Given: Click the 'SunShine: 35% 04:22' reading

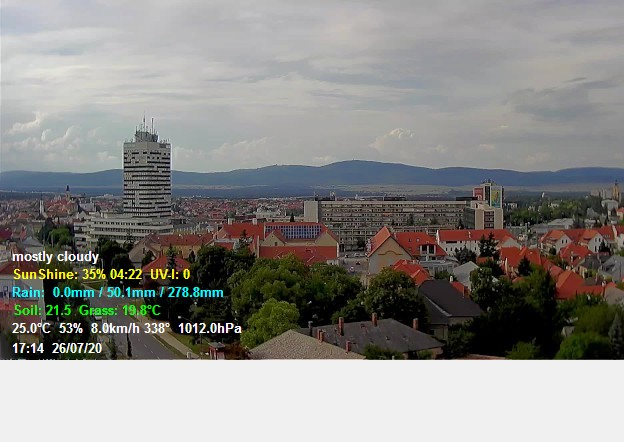Looking at the screenshot, I should [x=78, y=275].
